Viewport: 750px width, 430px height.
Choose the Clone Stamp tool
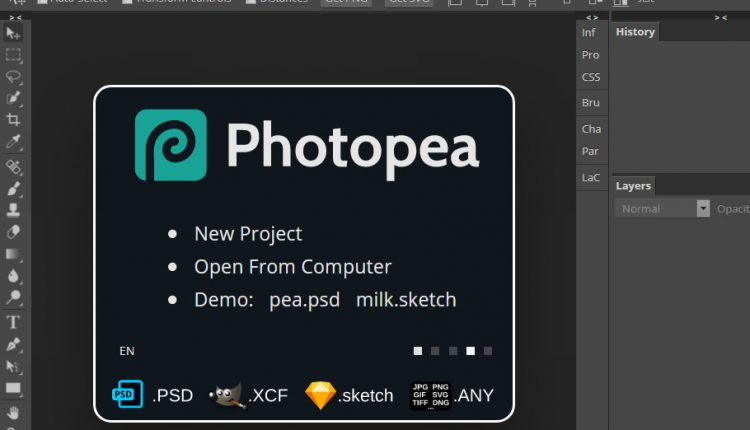[x=14, y=210]
